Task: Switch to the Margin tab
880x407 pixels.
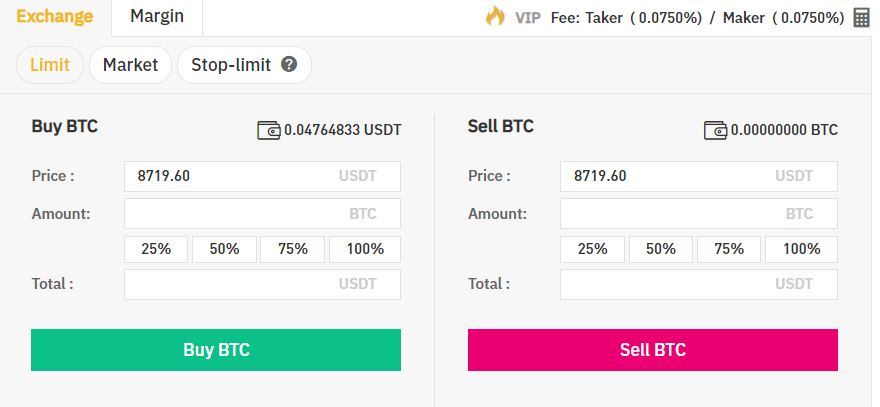Action: (x=157, y=17)
